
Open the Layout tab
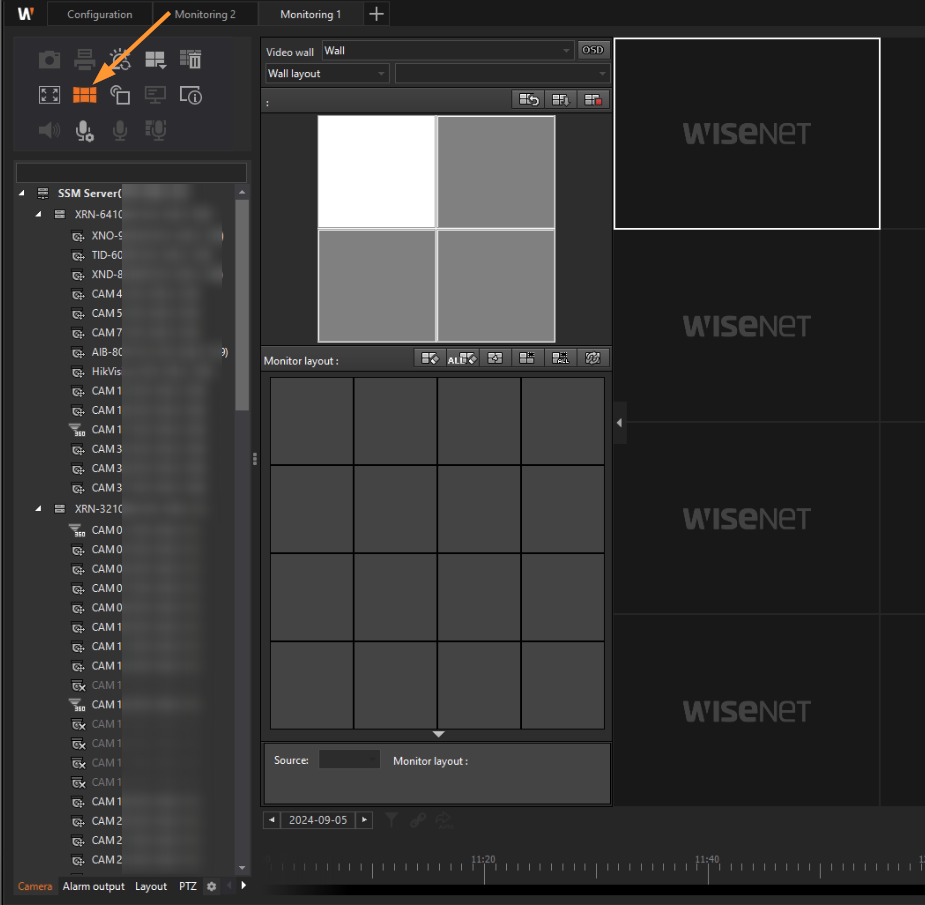pos(150,886)
